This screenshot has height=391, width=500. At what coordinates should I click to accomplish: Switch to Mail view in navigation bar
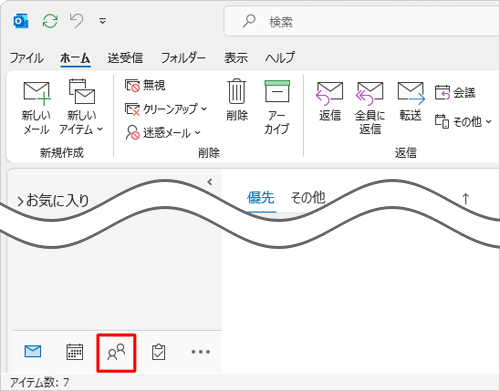pos(33,351)
